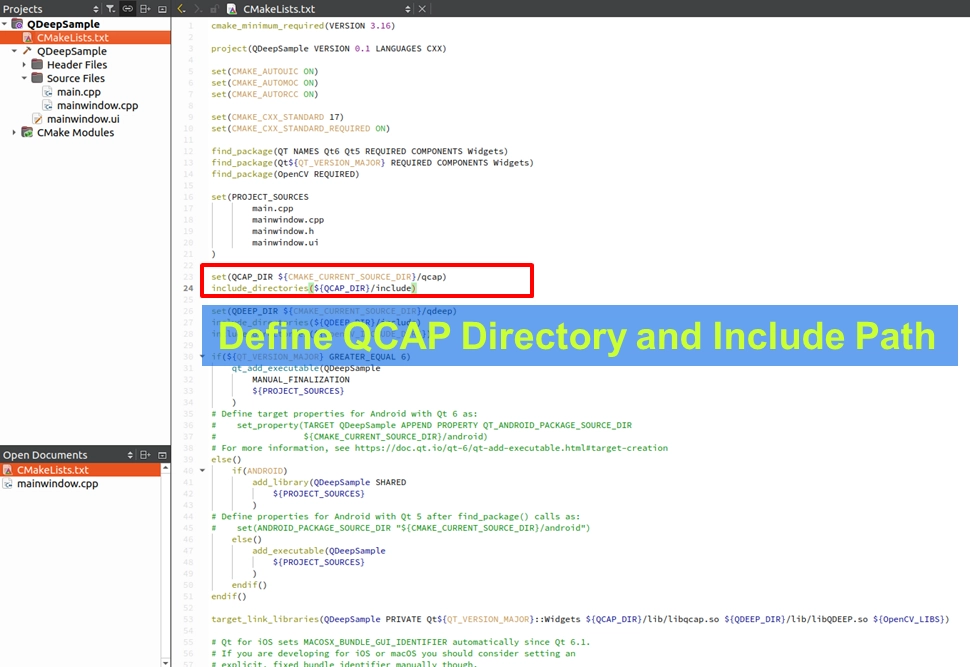
Task: Place cursor on project(QDeepSample VERSION line
Action: (x=328, y=49)
